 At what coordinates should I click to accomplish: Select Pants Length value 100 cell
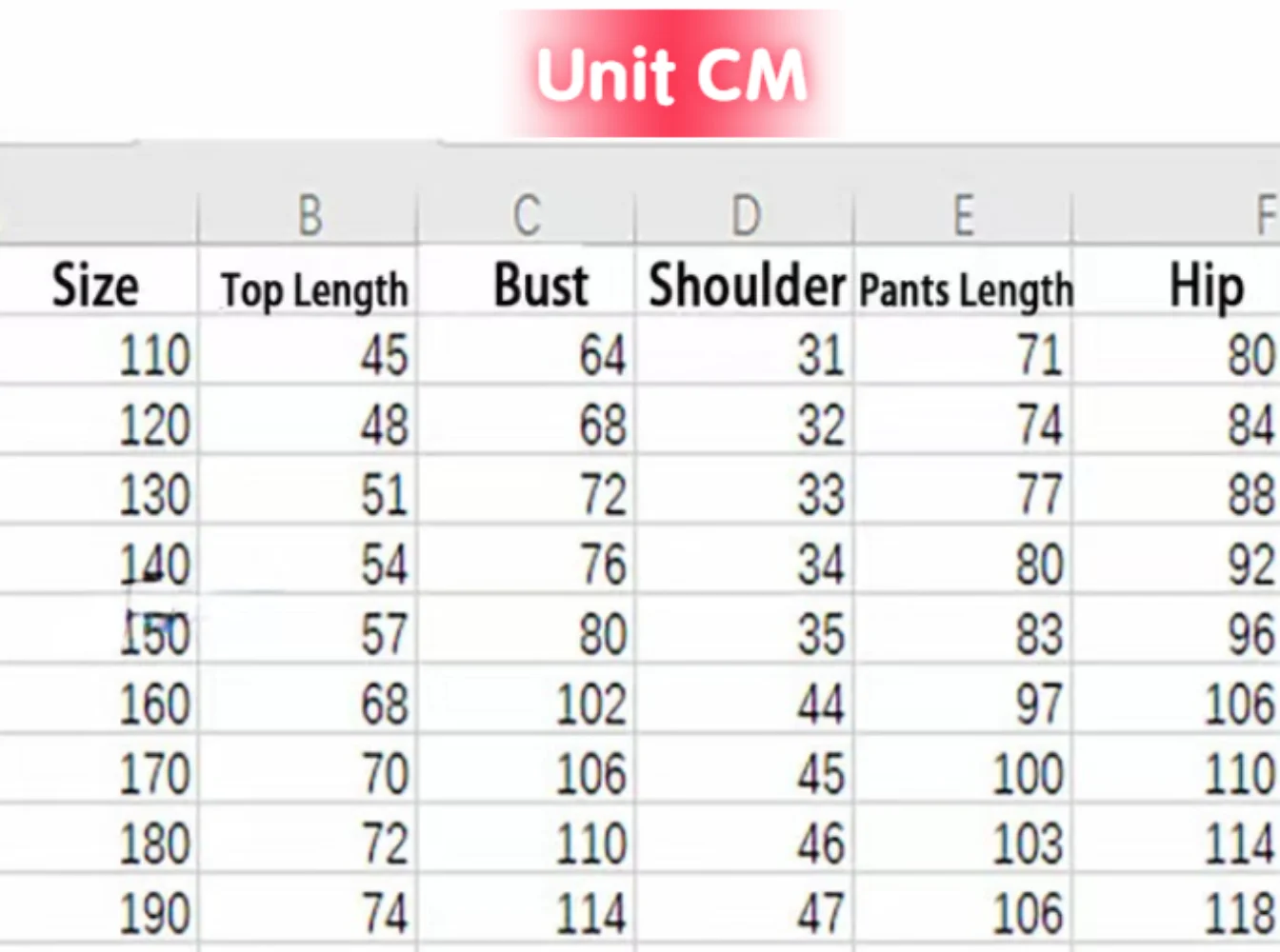click(1027, 775)
